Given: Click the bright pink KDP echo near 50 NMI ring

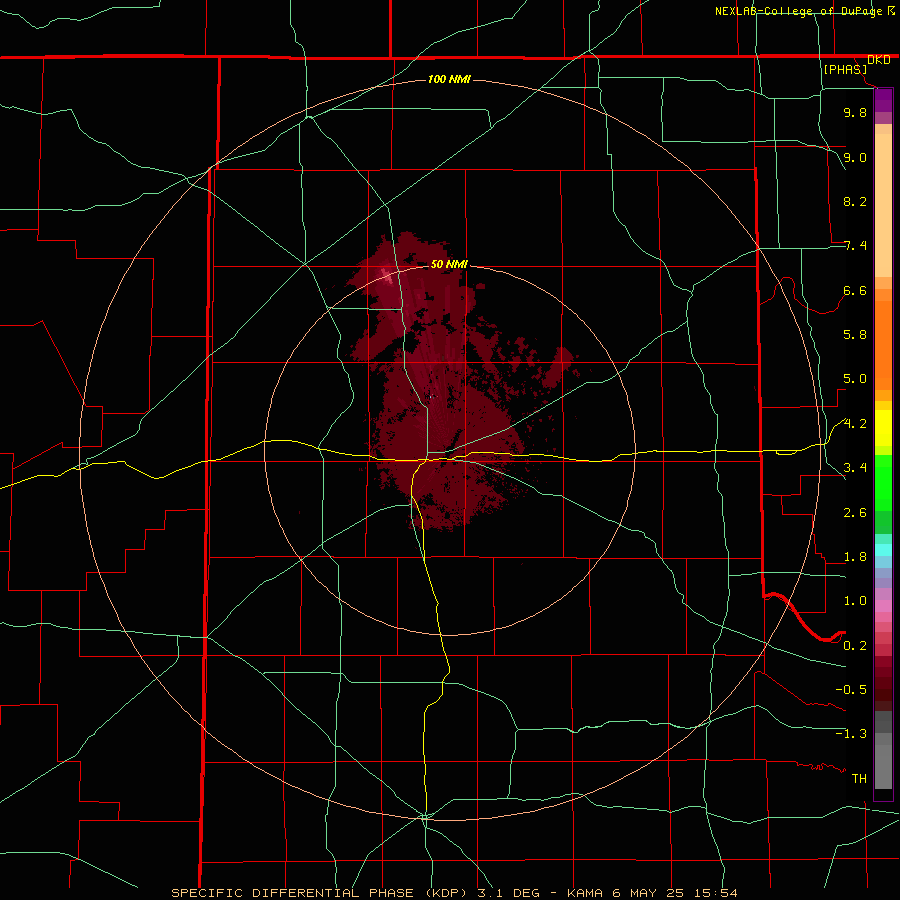Looking at the screenshot, I should 388,277.
